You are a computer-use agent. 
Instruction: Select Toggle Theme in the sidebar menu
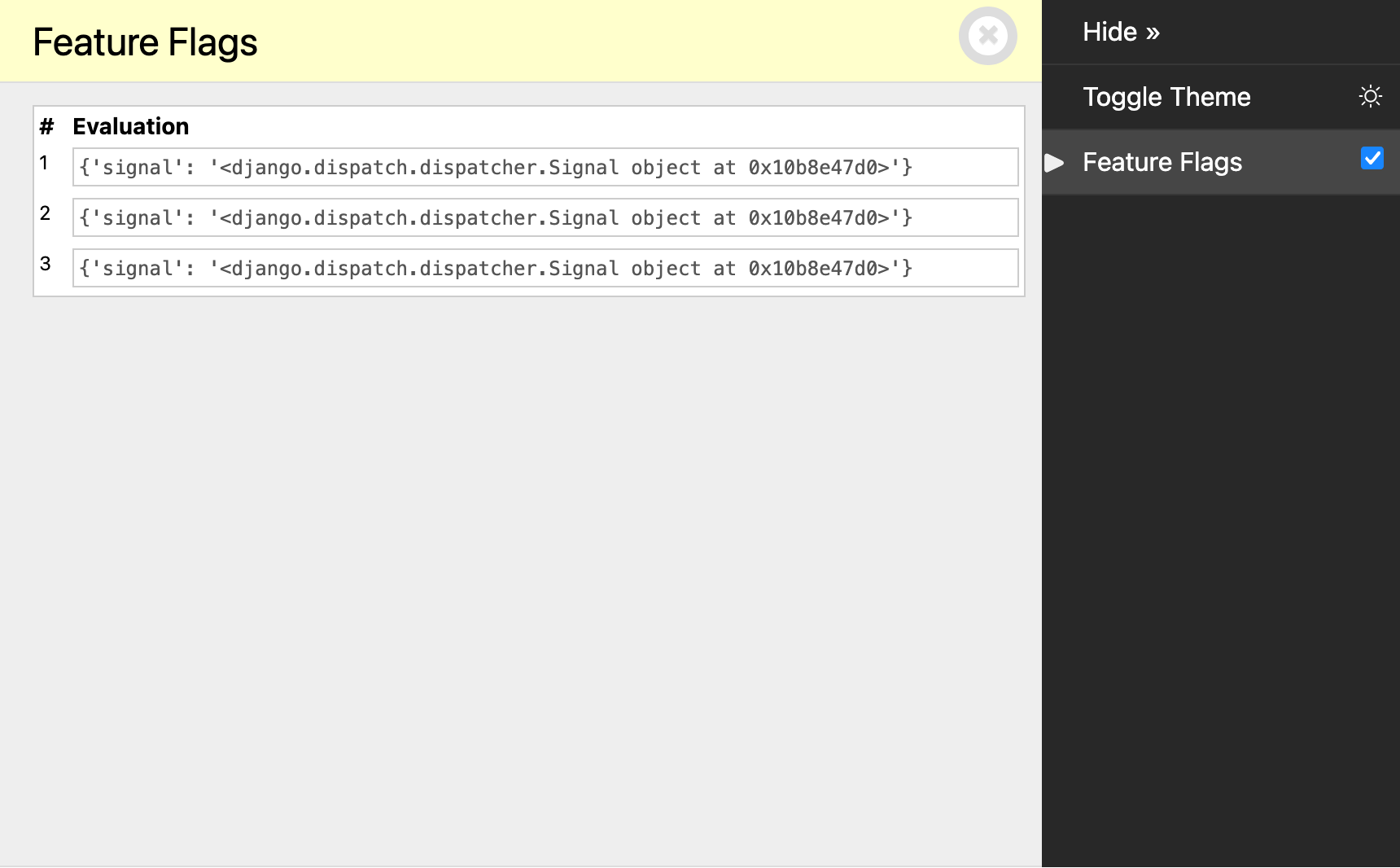(1166, 96)
